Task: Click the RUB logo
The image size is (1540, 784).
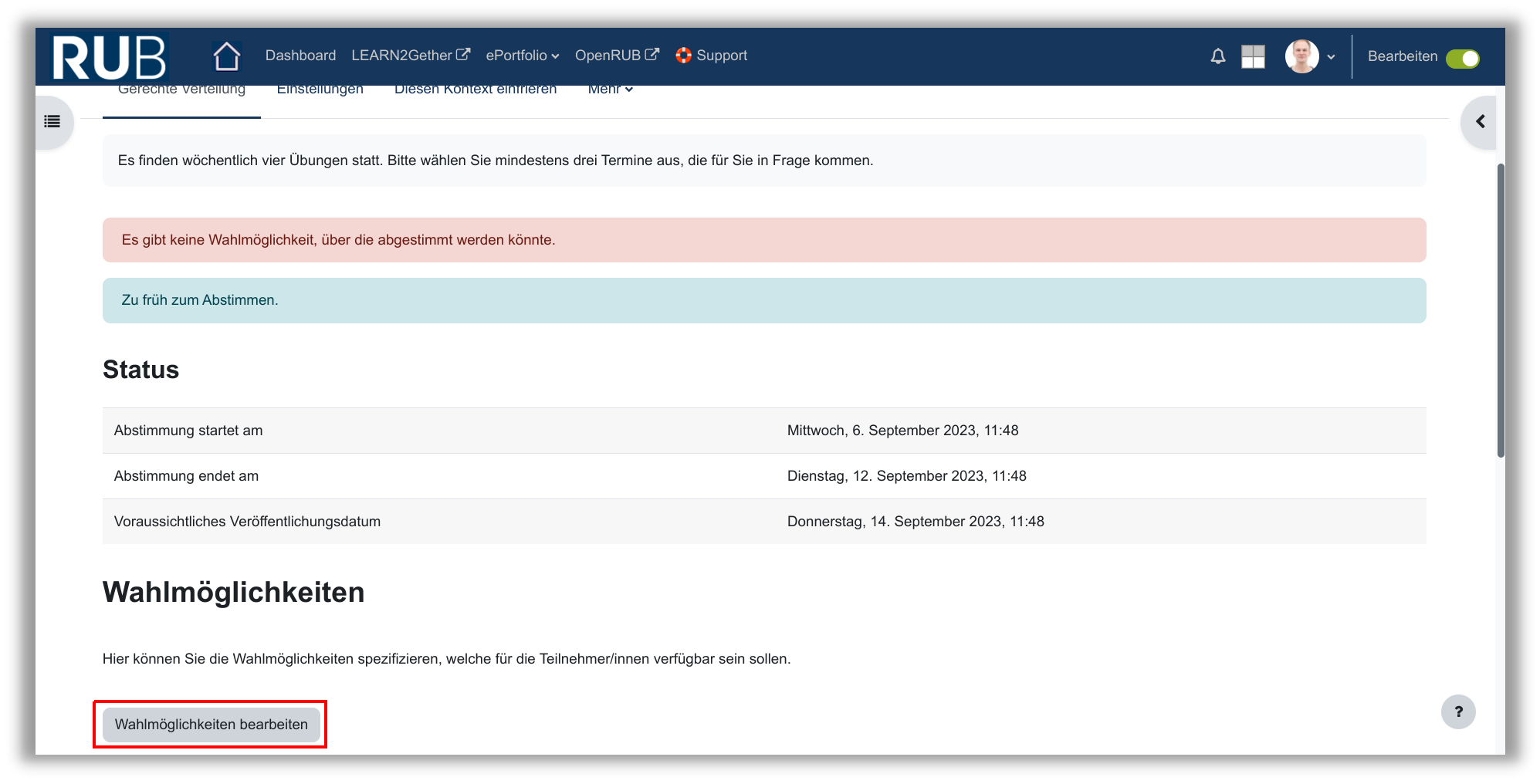Action: (109, 57)
